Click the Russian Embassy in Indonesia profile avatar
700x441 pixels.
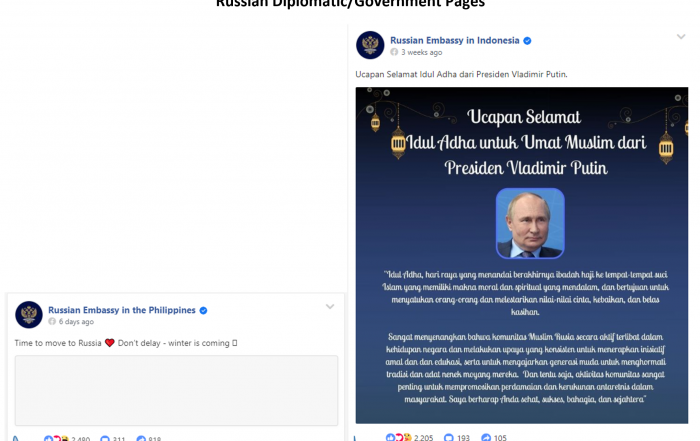point(370,45)
